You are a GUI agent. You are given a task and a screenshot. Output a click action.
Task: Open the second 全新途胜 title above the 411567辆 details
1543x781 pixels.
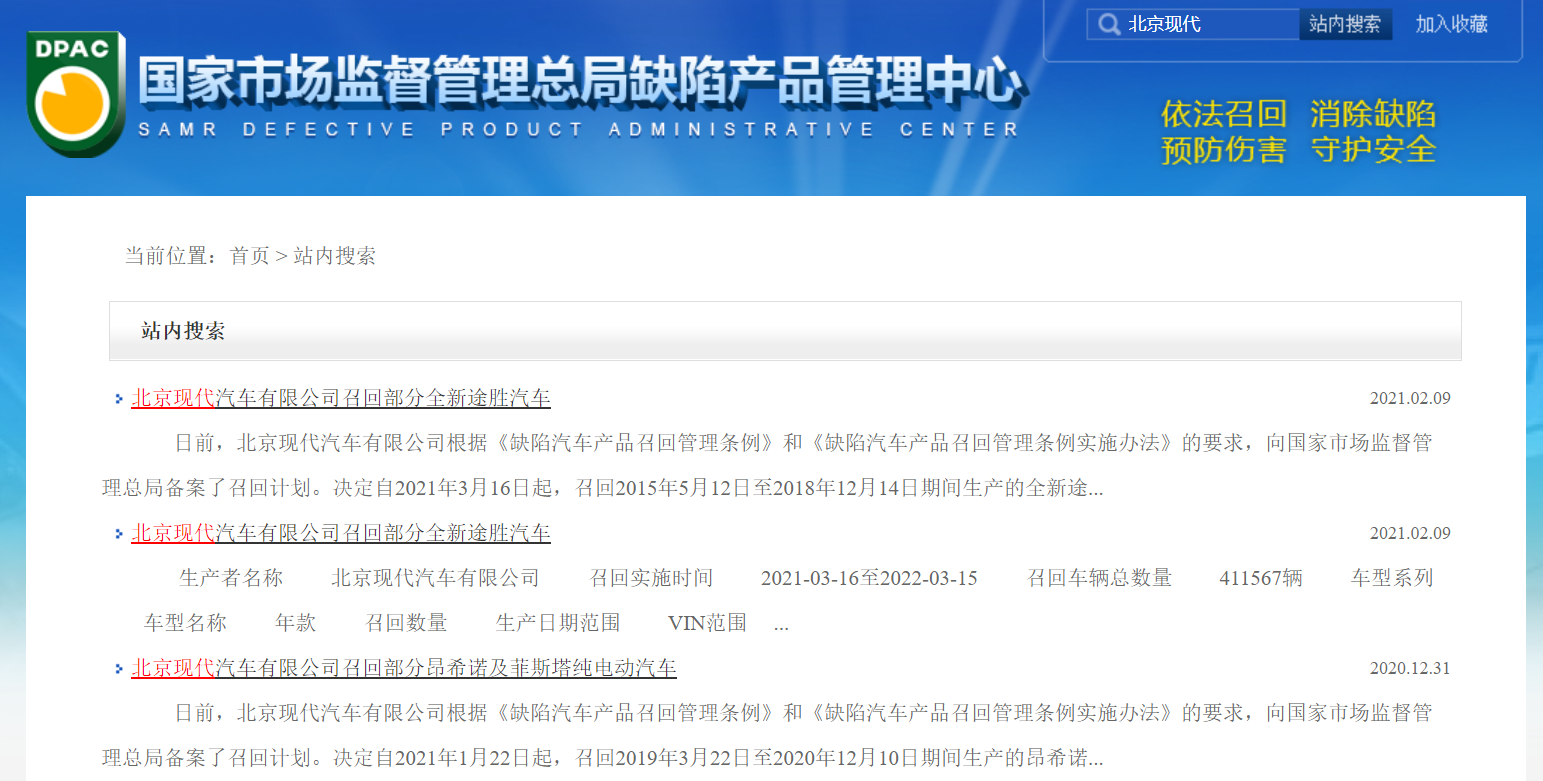click(x=341, y=533)
